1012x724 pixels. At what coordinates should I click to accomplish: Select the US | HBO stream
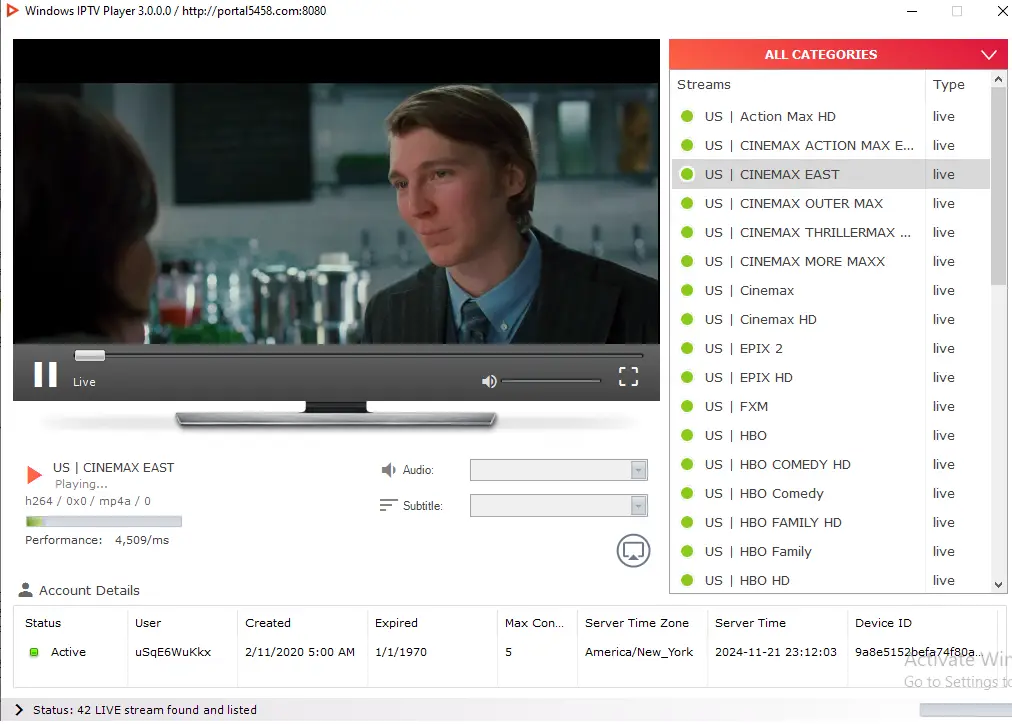830,436
